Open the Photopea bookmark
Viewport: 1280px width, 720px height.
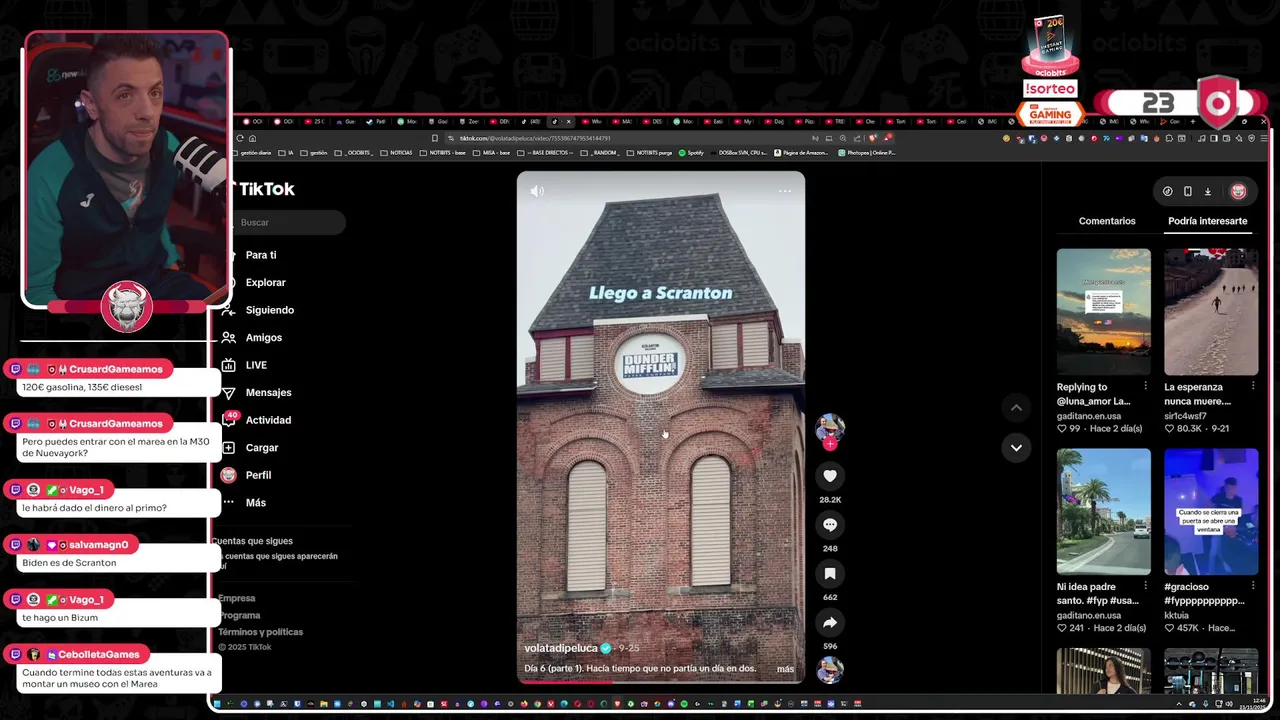click(866, 153)
